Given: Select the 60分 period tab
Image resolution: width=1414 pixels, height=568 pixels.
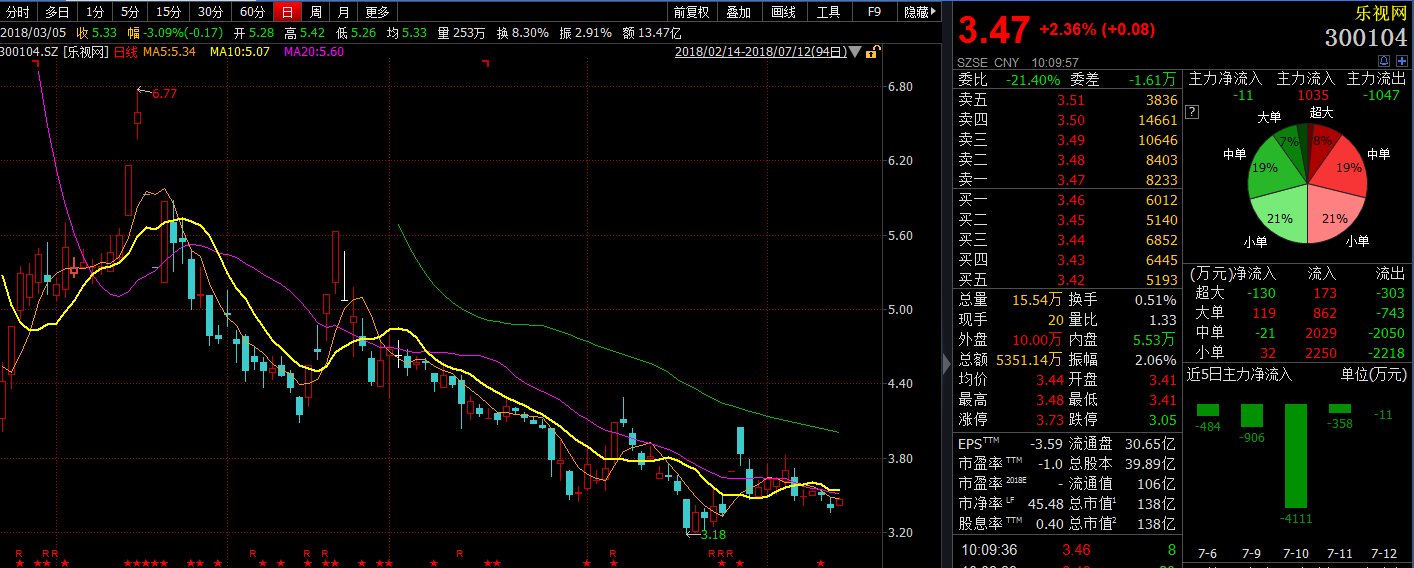Looking at the screenshot, I should pos(252,12).
